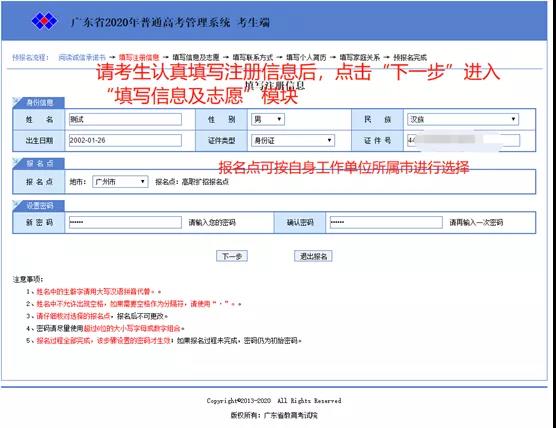Screen dimensions: 556x428
Task: Click the 请再输入一次密码 hint text
Action: [476, 223]
